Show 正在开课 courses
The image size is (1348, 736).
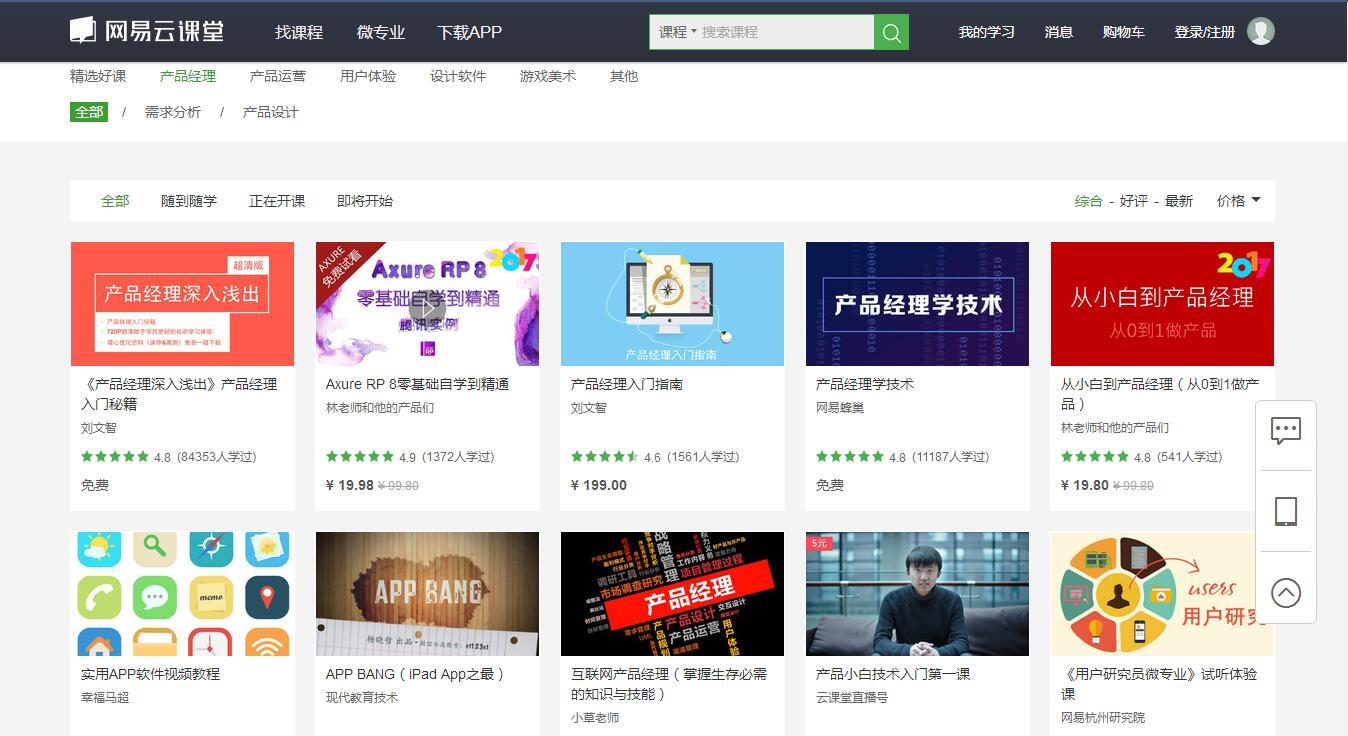click(x=277, y=201)
